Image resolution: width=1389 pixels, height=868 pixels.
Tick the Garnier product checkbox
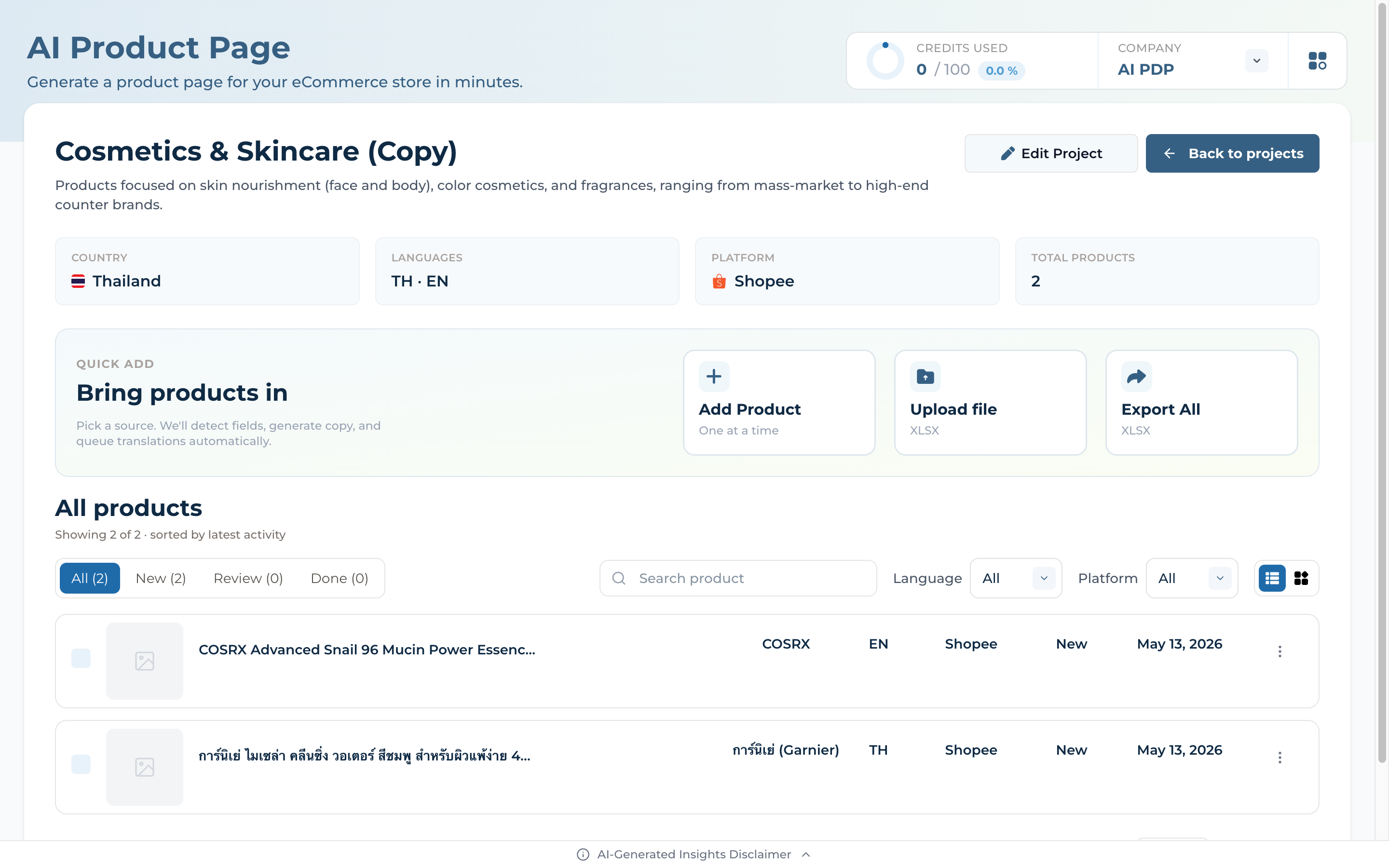(x=81, y=764)
